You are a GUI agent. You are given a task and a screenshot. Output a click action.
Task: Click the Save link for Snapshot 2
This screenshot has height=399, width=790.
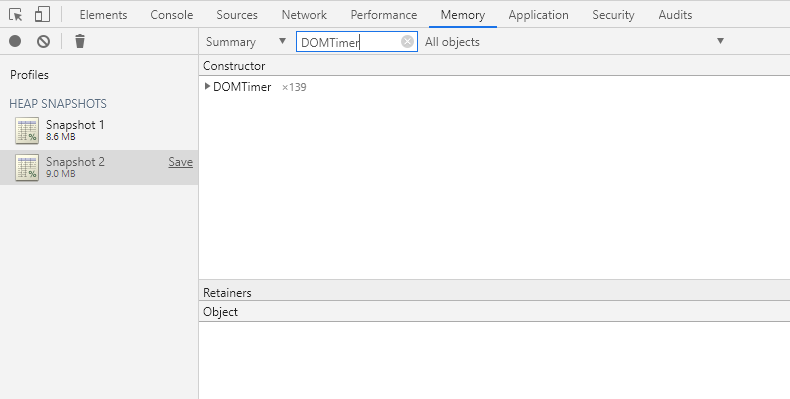(180, 162)
